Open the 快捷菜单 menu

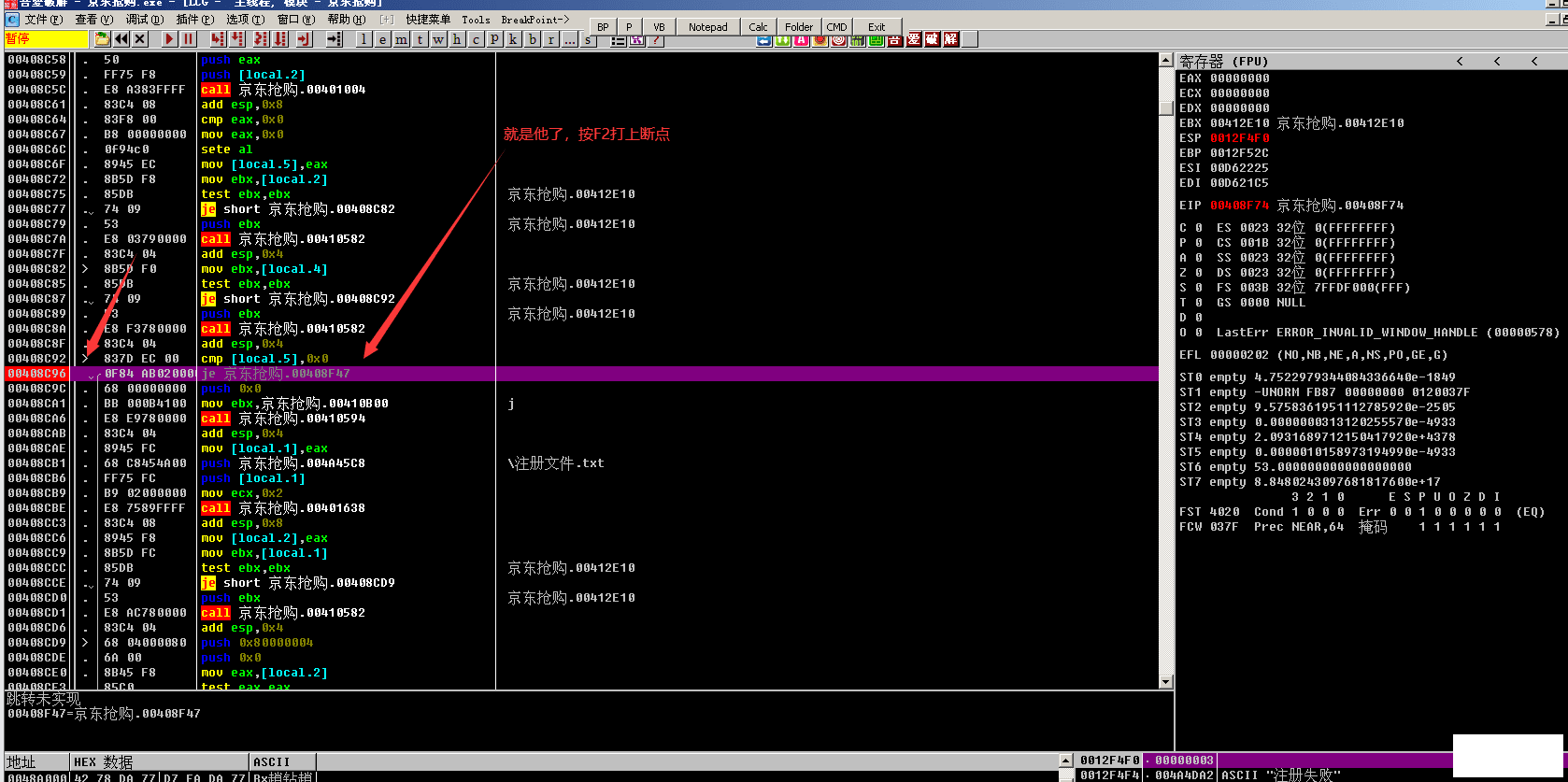[428, 20]
